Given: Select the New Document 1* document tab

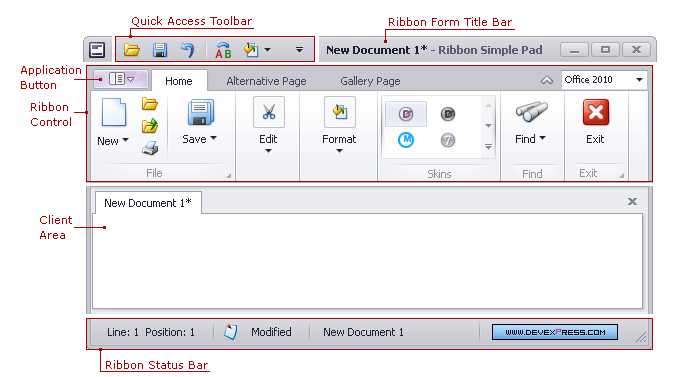Looking at the screenshot, I should pyautogui.click(x=148, y=203).
